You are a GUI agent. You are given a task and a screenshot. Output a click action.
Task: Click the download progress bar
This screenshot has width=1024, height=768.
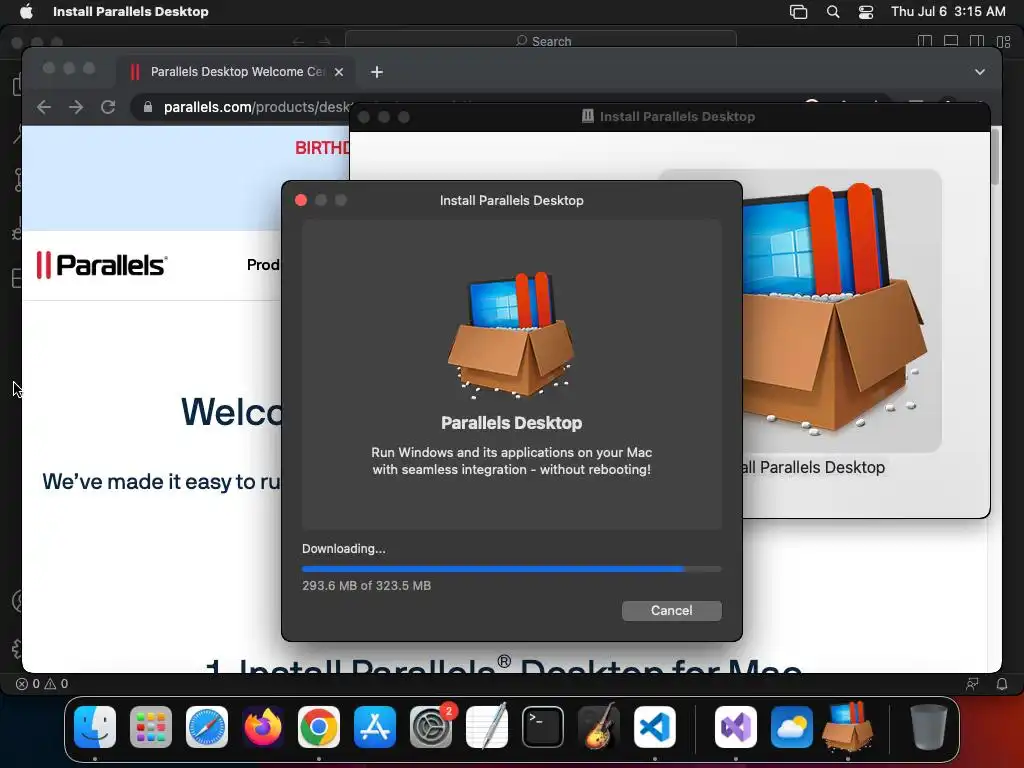point(511,569)
